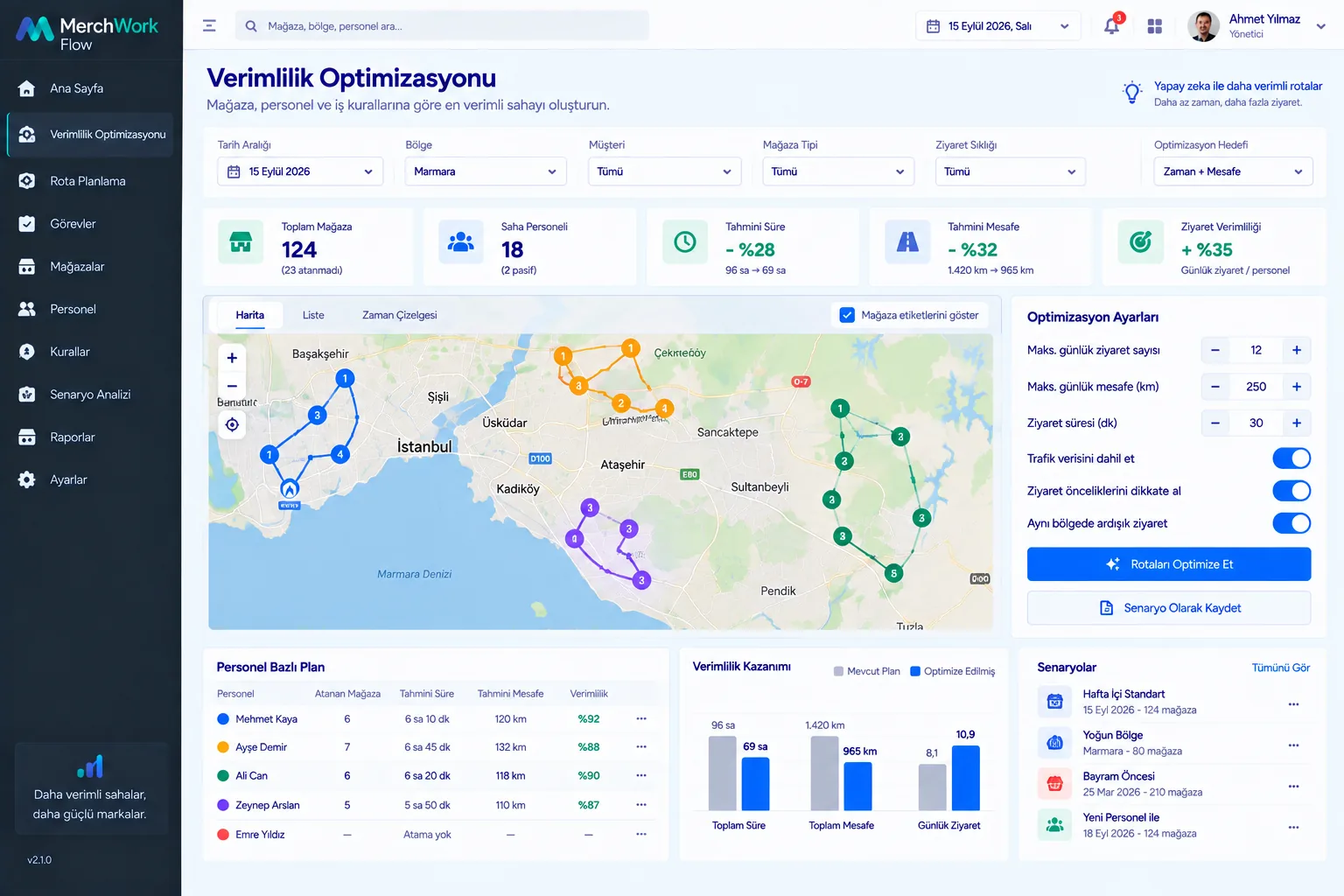The height and width of the screenshot is (896, 1344).
Task: Click the Toplam Mağaza store icon
Action: (241, 242)
